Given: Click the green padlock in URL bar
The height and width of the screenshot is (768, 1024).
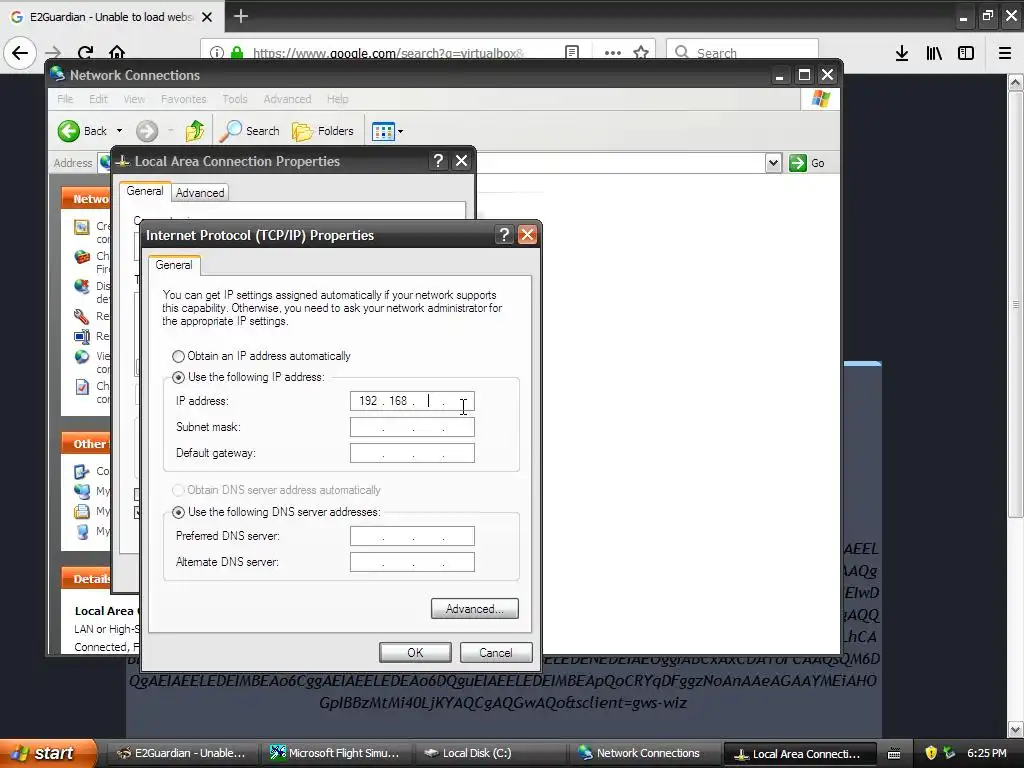Looking at the screenshot, I should coord(237,53).
